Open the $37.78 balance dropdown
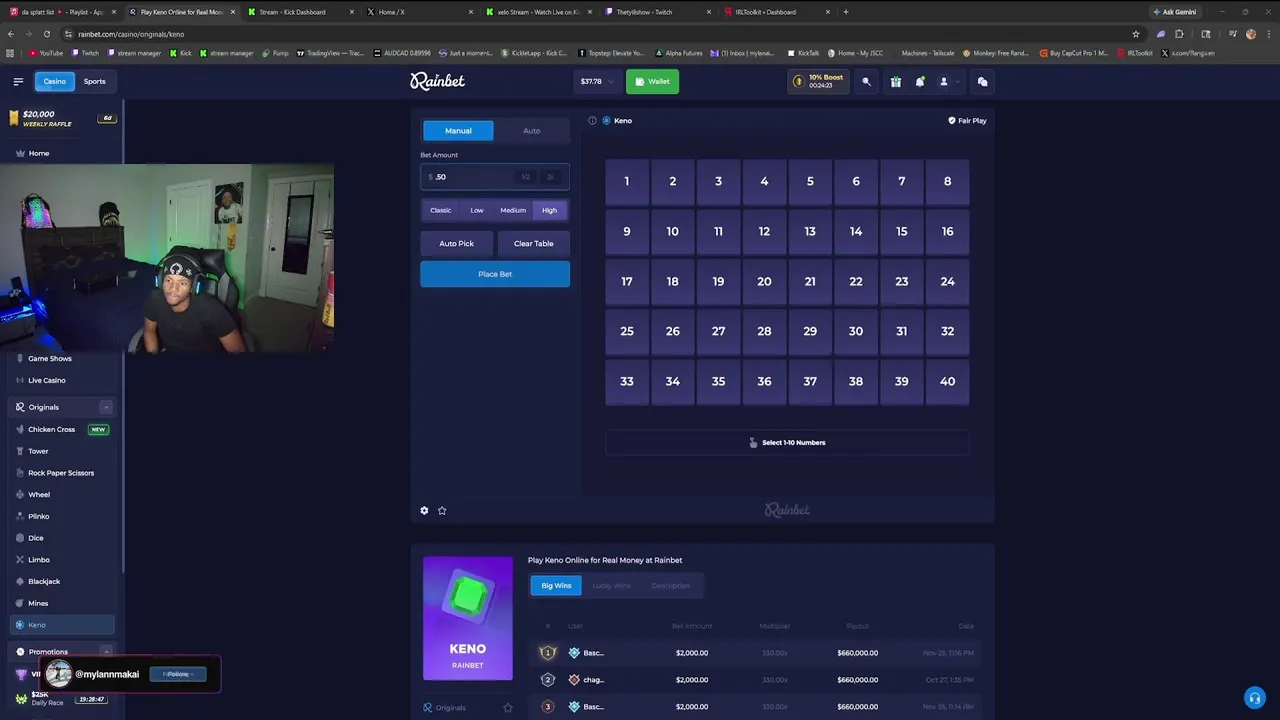The height and width of the screenshot is (720, 1280). [x=597, y=82]
